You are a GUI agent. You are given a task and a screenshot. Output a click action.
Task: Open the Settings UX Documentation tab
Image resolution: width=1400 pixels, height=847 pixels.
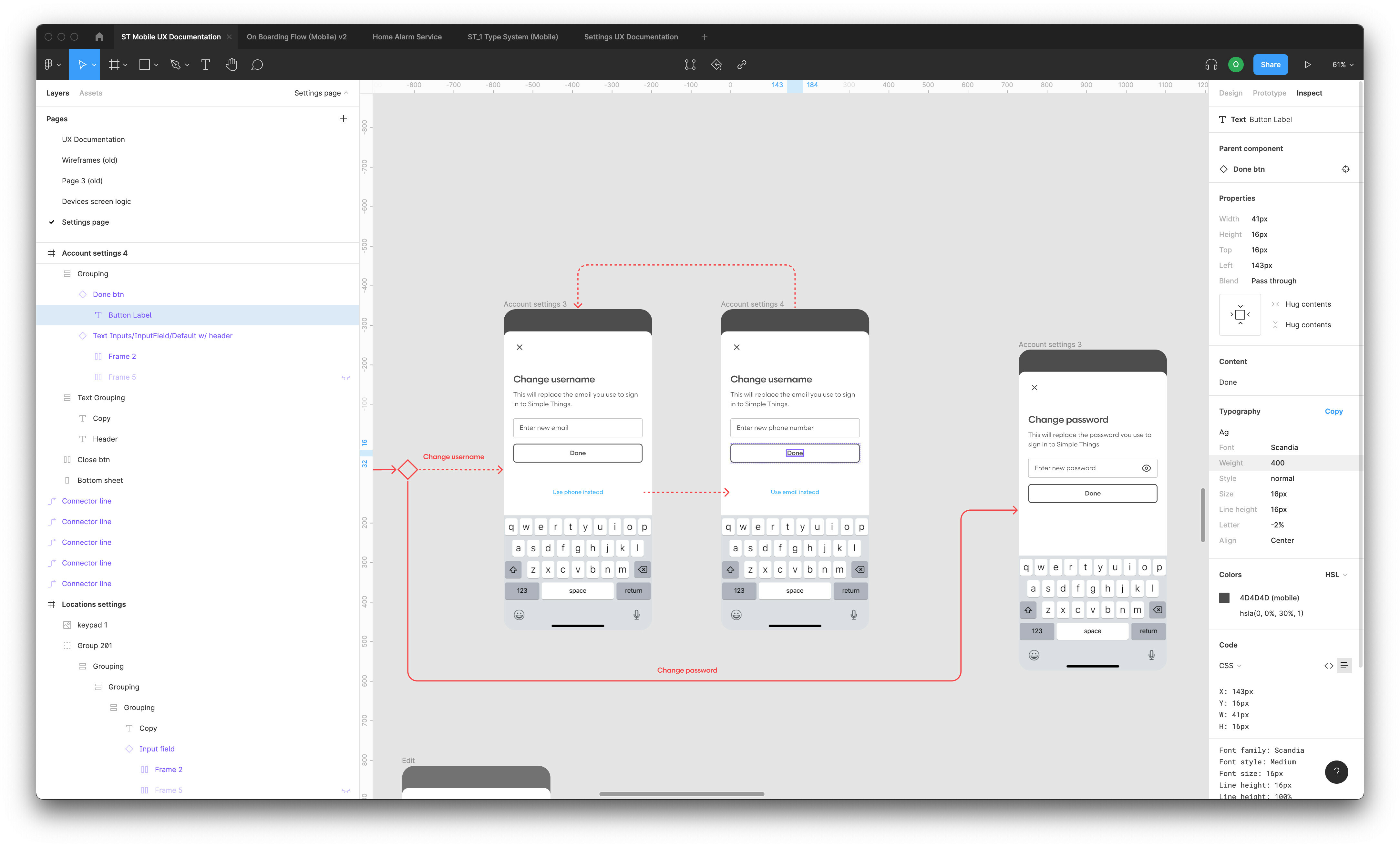[x=631, y=37]
